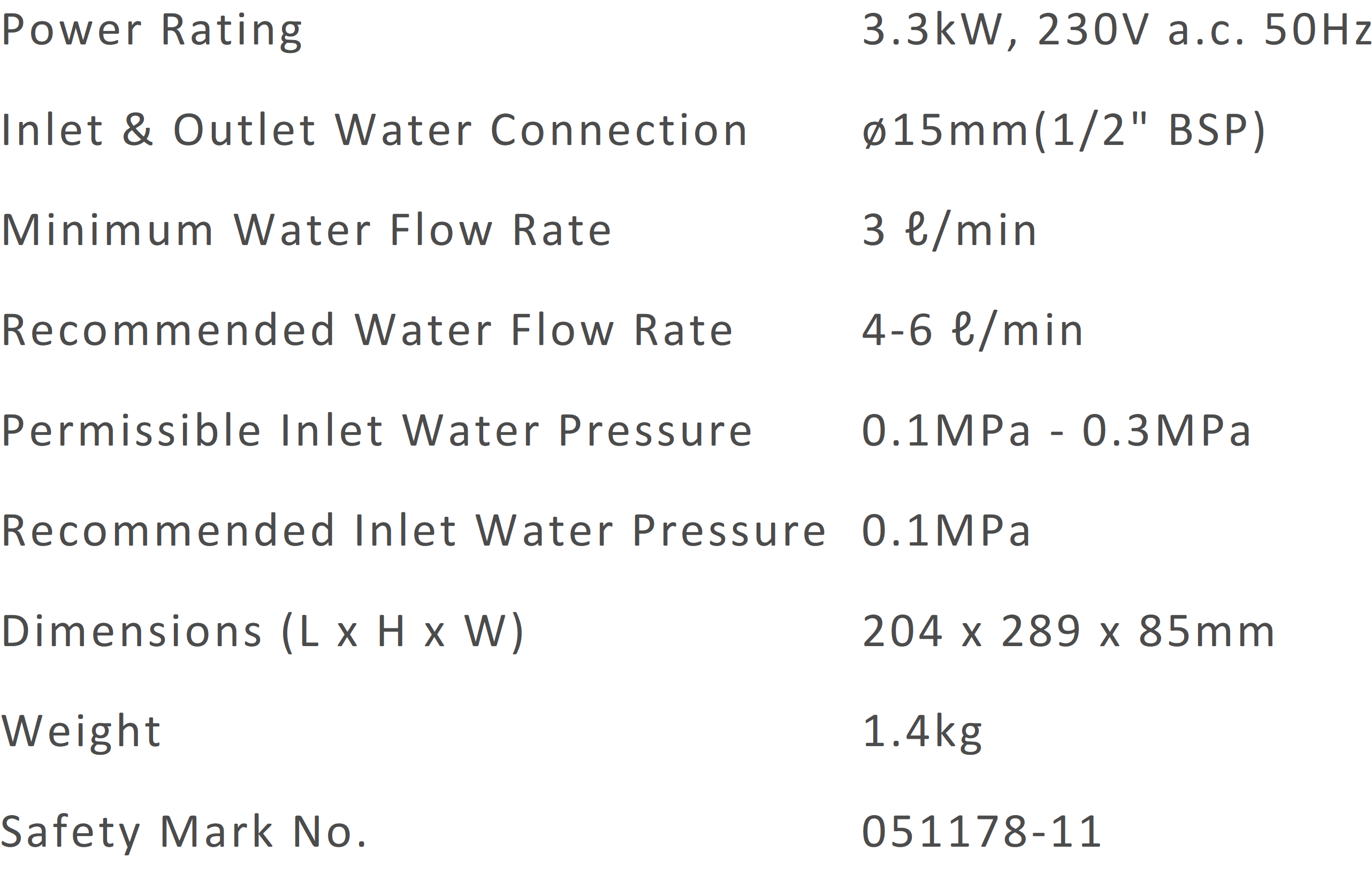The height and width of the screenshot is (890, 1372).
Task: Click Recommended Inlet Water Pressure label
Action: point(413,531)
